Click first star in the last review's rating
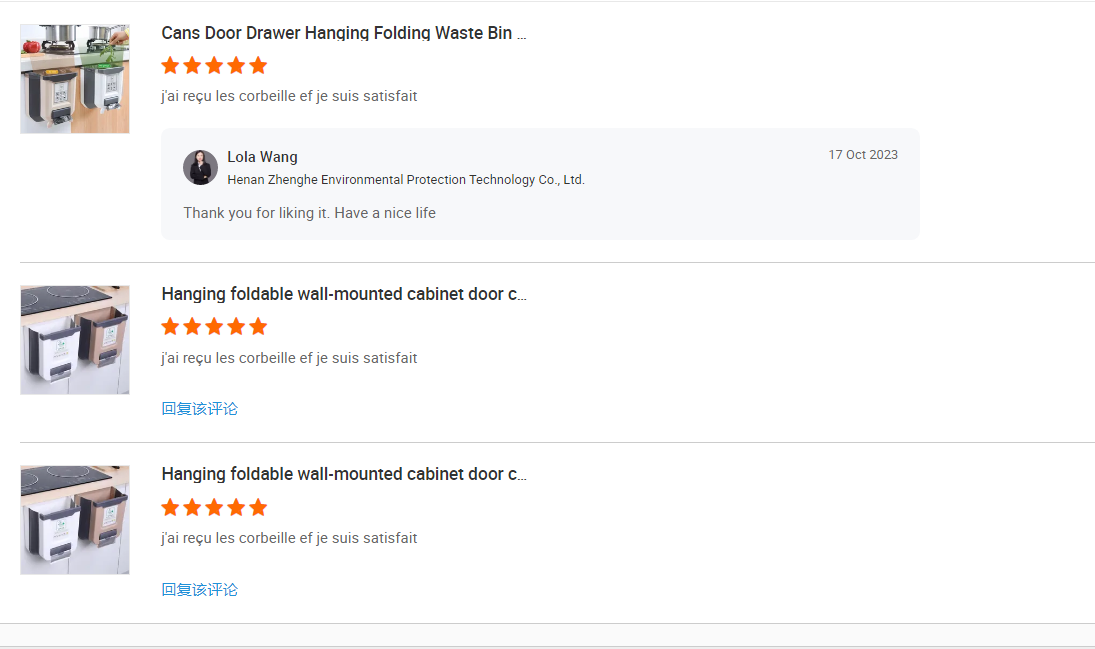Viewport: 1095px width, 649px height. [x=170, y=507]
